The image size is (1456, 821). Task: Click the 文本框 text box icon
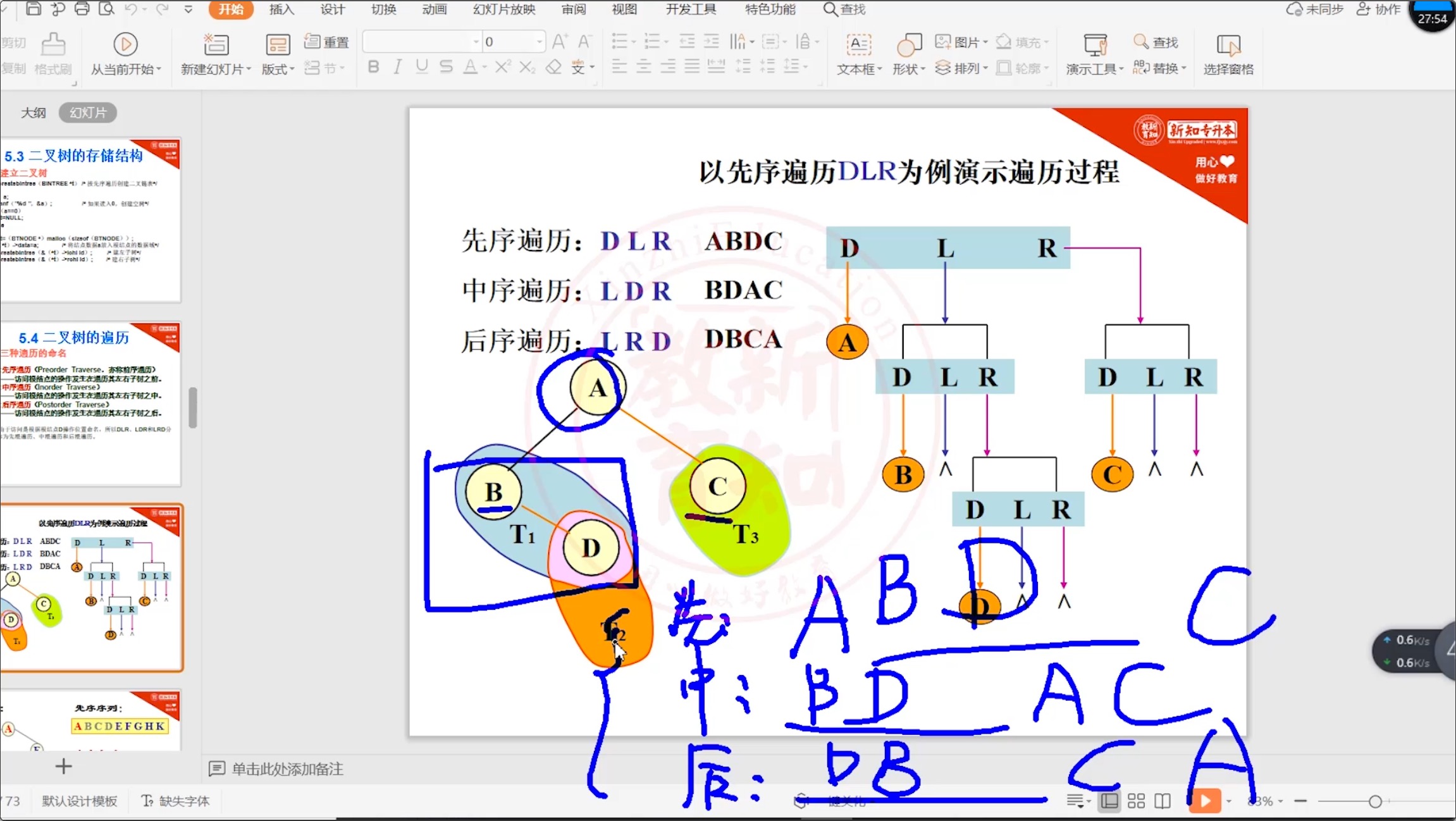pyautogui.click(x=858, y=44)
